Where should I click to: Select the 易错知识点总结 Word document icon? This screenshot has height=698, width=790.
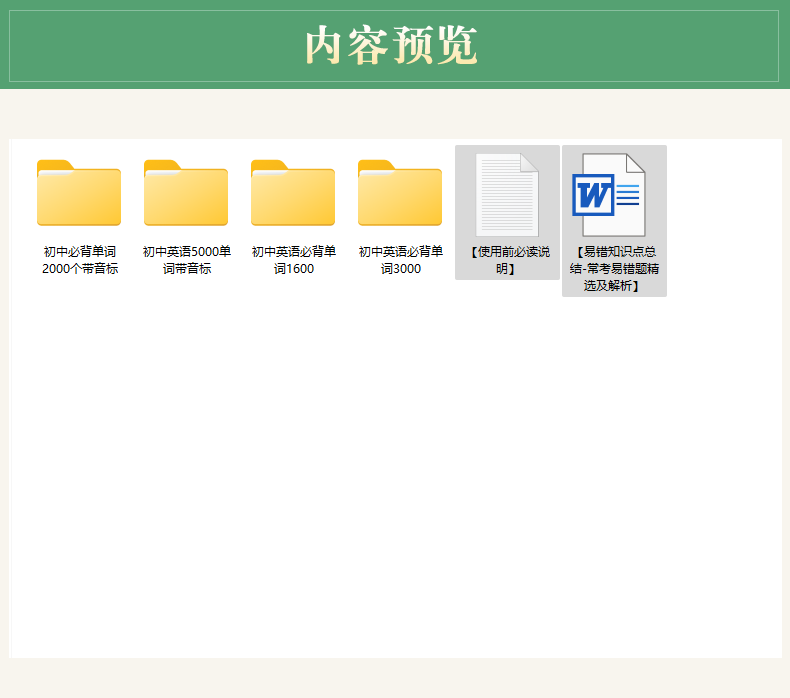pos(609,195)
